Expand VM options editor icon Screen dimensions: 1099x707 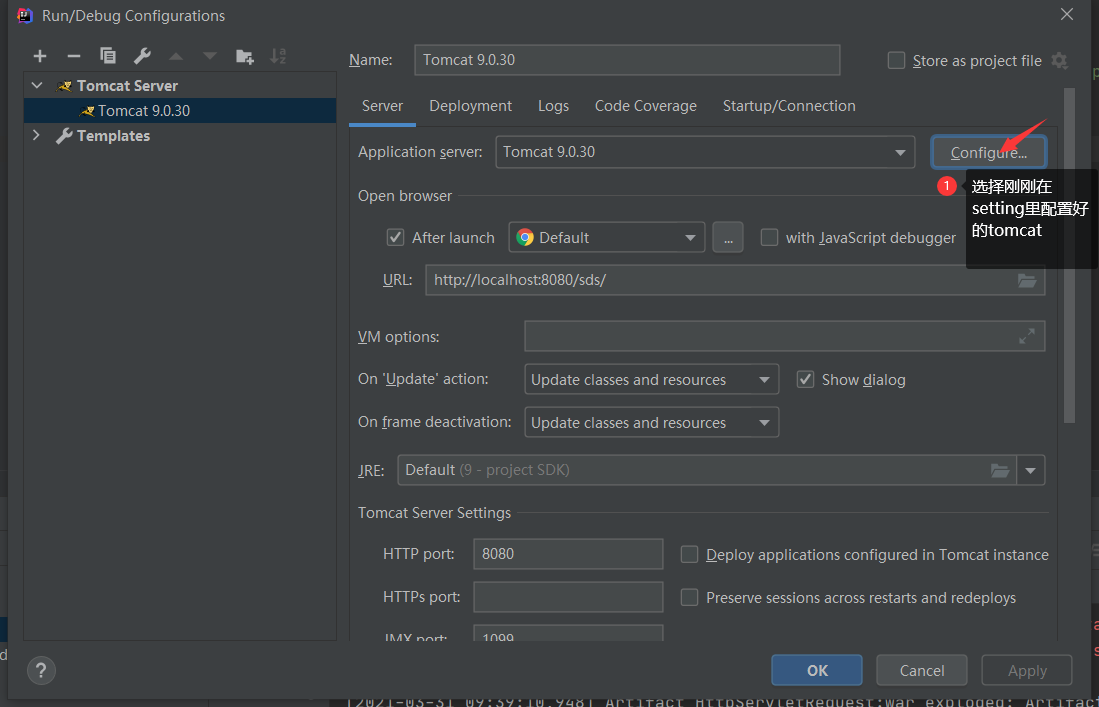pos(1027,336)
